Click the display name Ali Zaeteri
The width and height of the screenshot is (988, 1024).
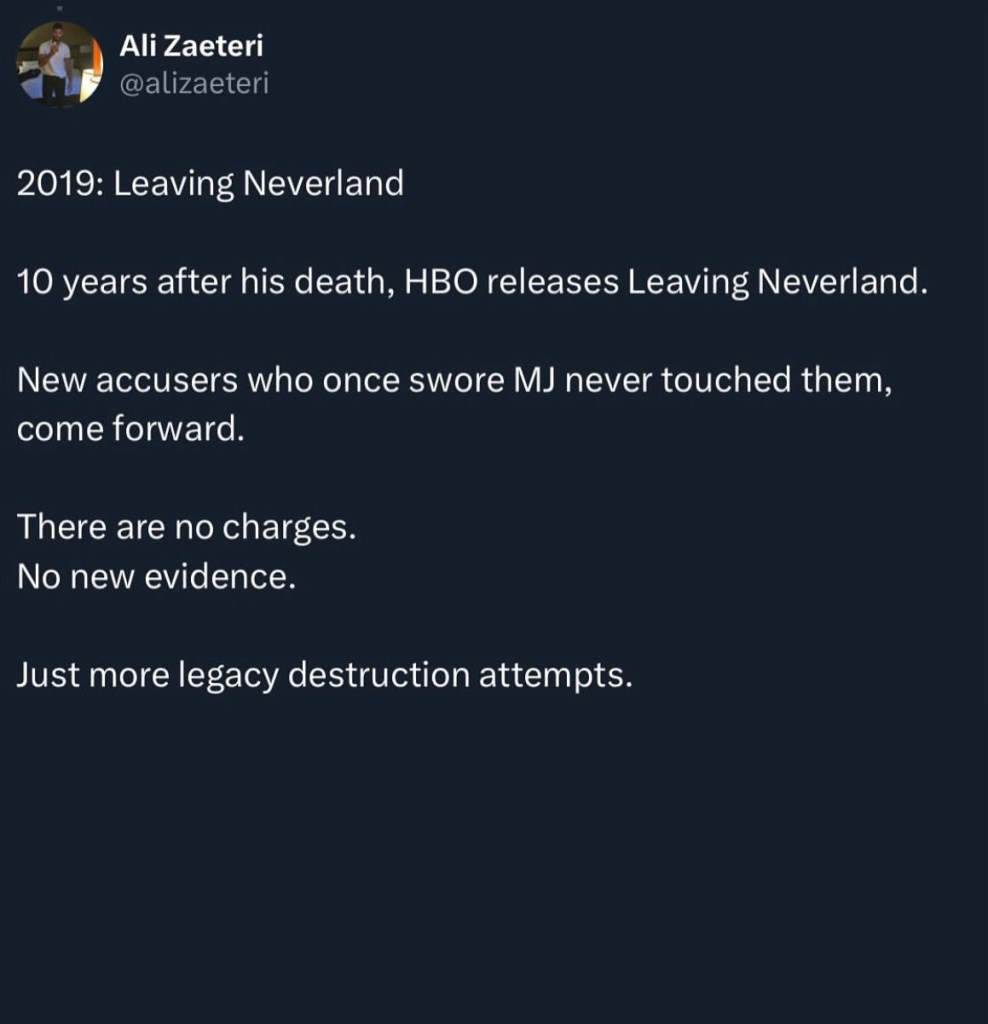191,46
